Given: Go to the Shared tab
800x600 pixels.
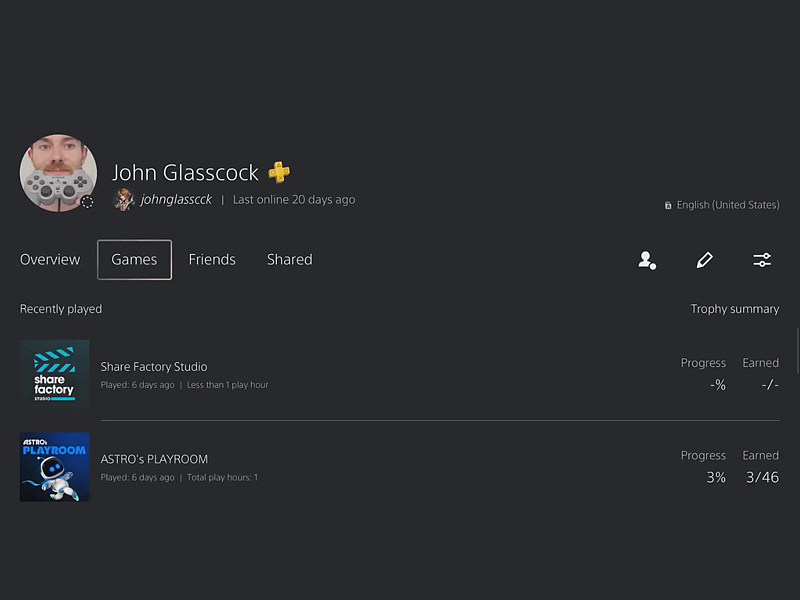Looking at the screenshot, I should [290, 260].
